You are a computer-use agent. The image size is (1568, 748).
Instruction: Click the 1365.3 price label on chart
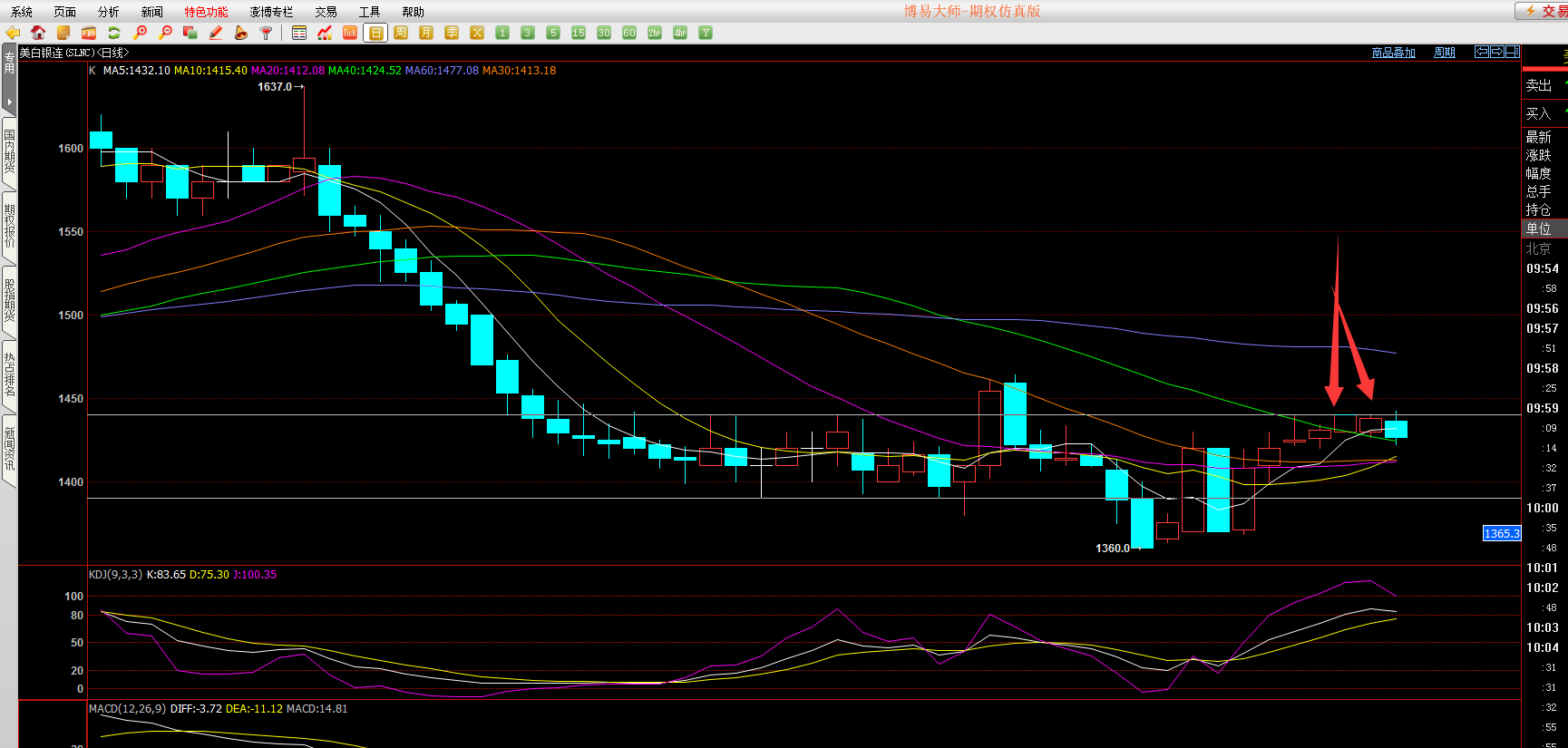pos(1501,533)
